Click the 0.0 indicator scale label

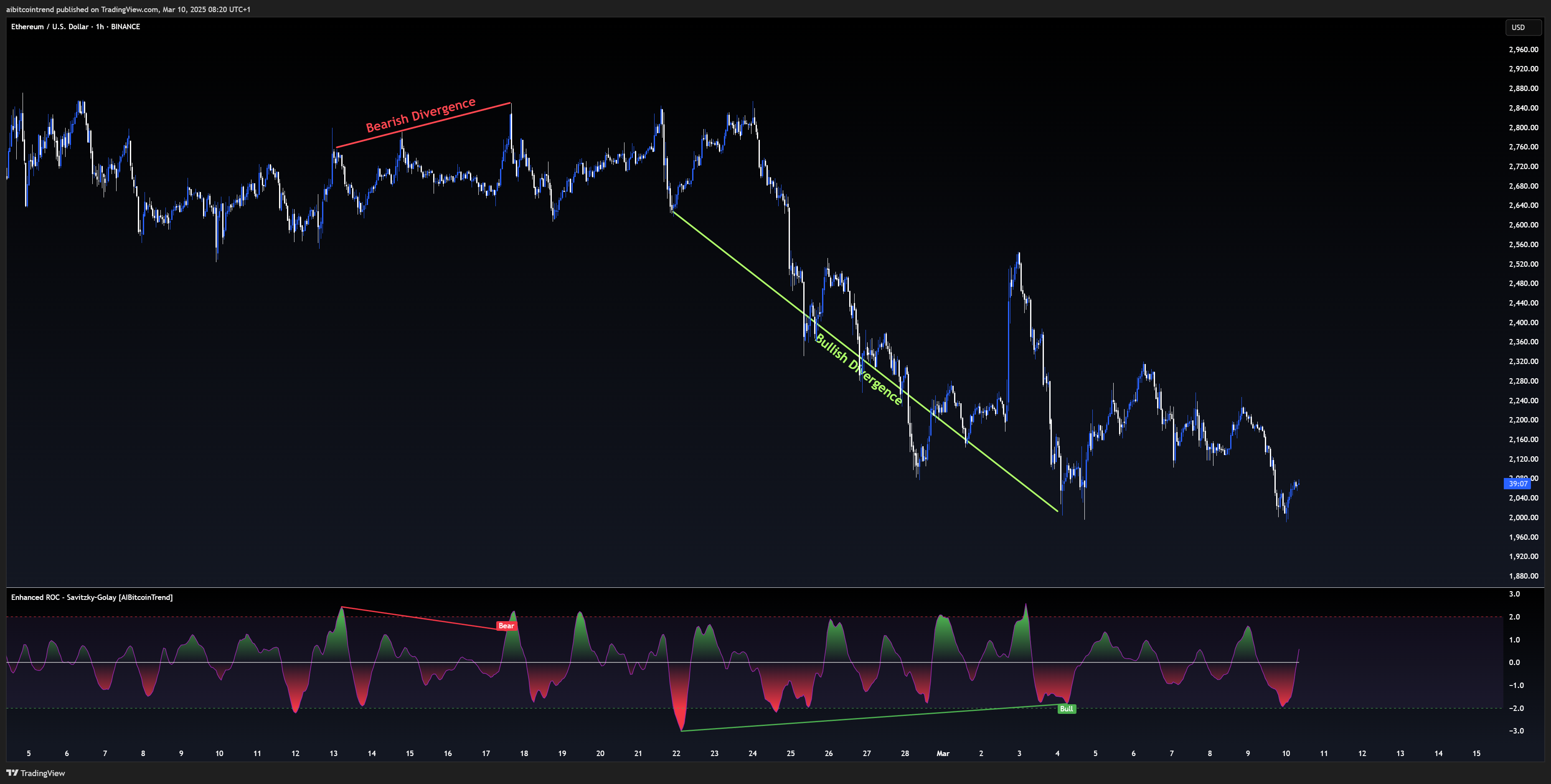[x=1514, y=663]
